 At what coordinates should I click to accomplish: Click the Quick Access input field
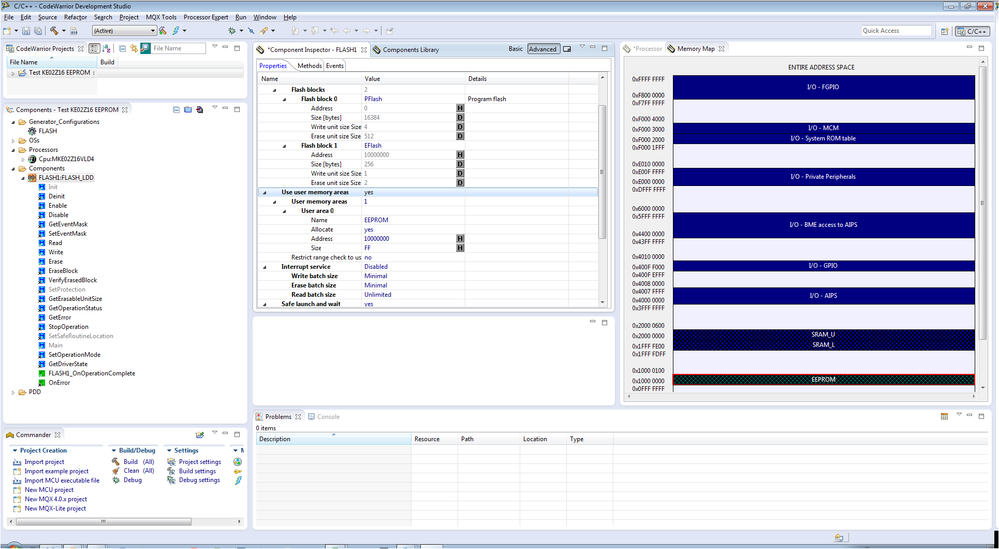coord(896,31)
